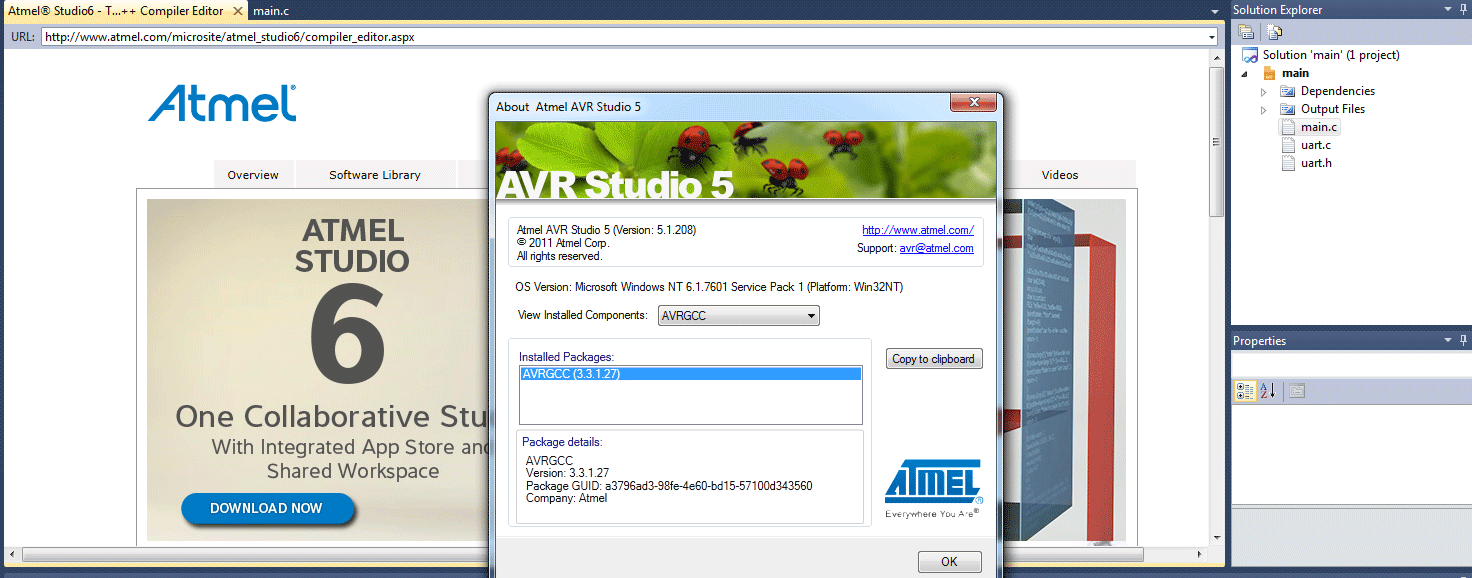Pin the Solution Explorer panel
This screenshot has height=578, width=1472.
[1465, 9]
